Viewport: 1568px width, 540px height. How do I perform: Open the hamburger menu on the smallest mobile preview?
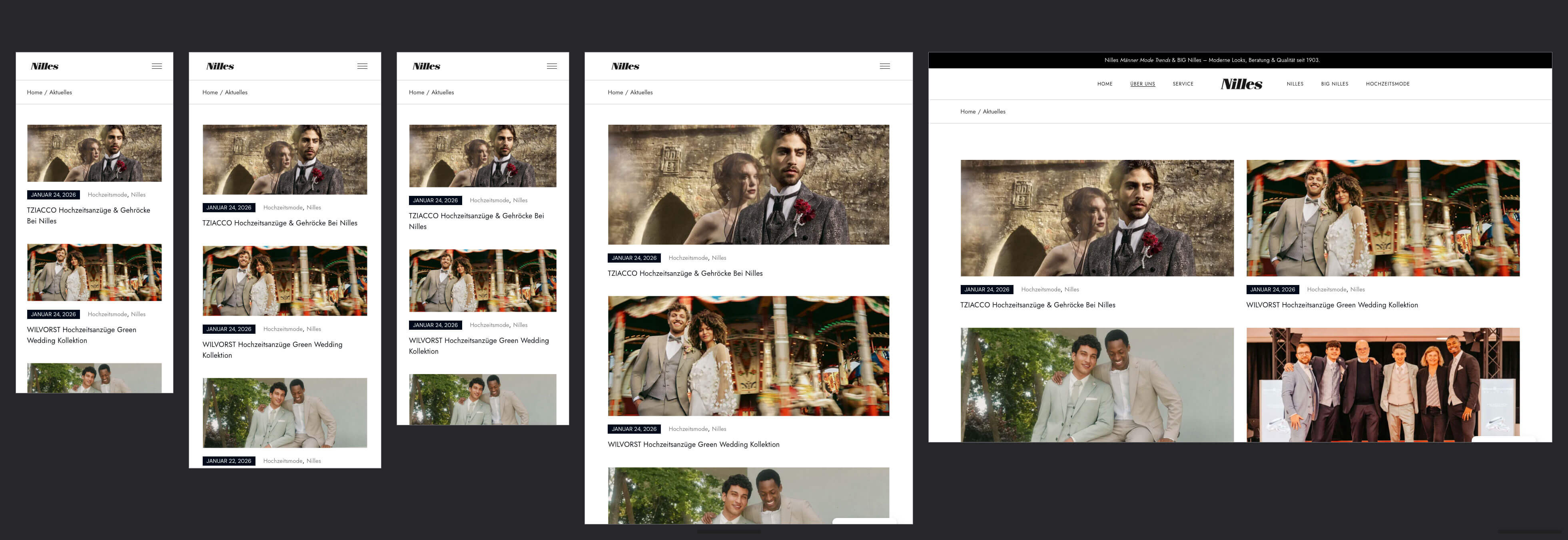coord(157,65)
